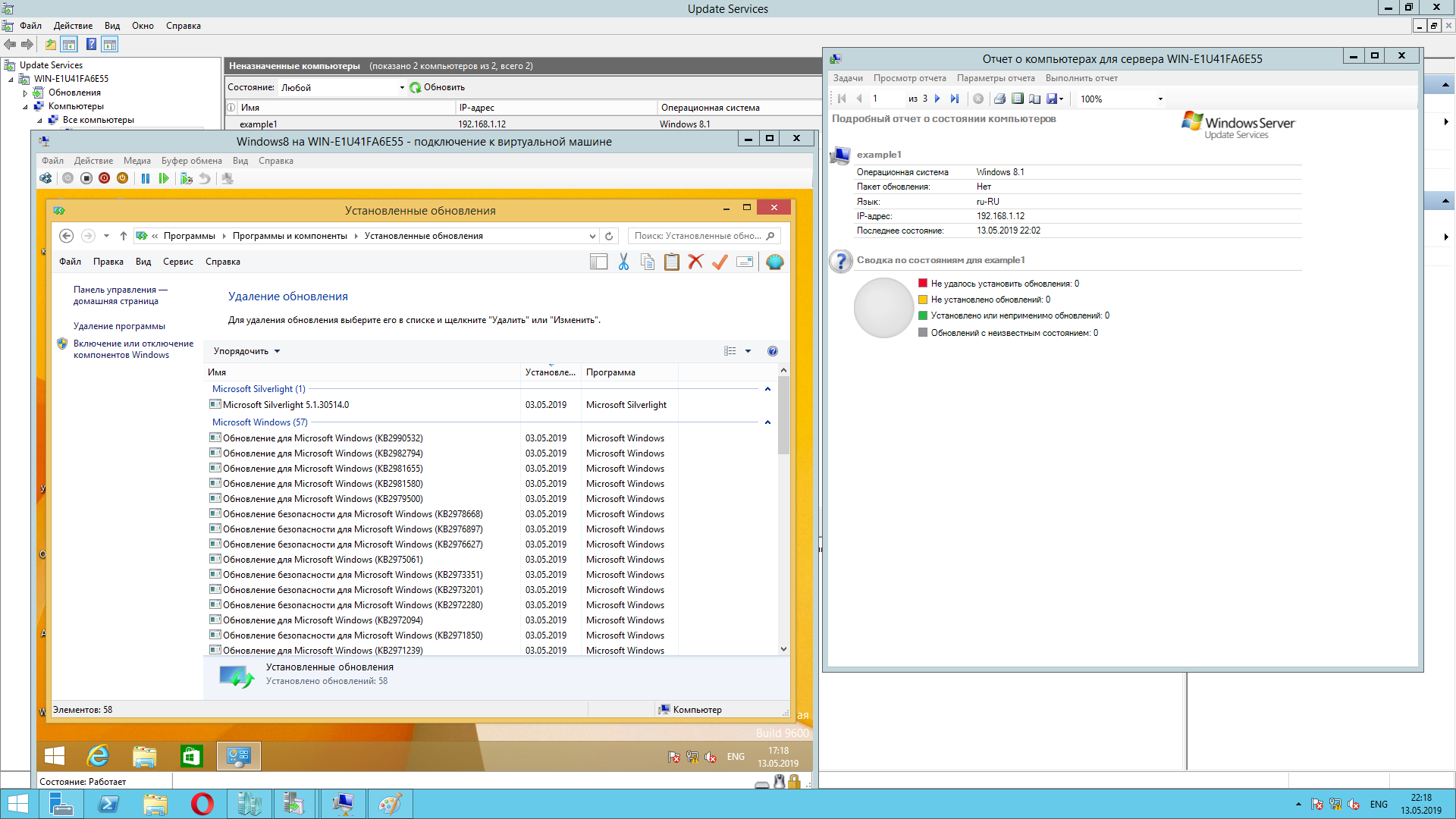
Task: Open Internet Explorer in VM taskbar
Action: [98, 756]
